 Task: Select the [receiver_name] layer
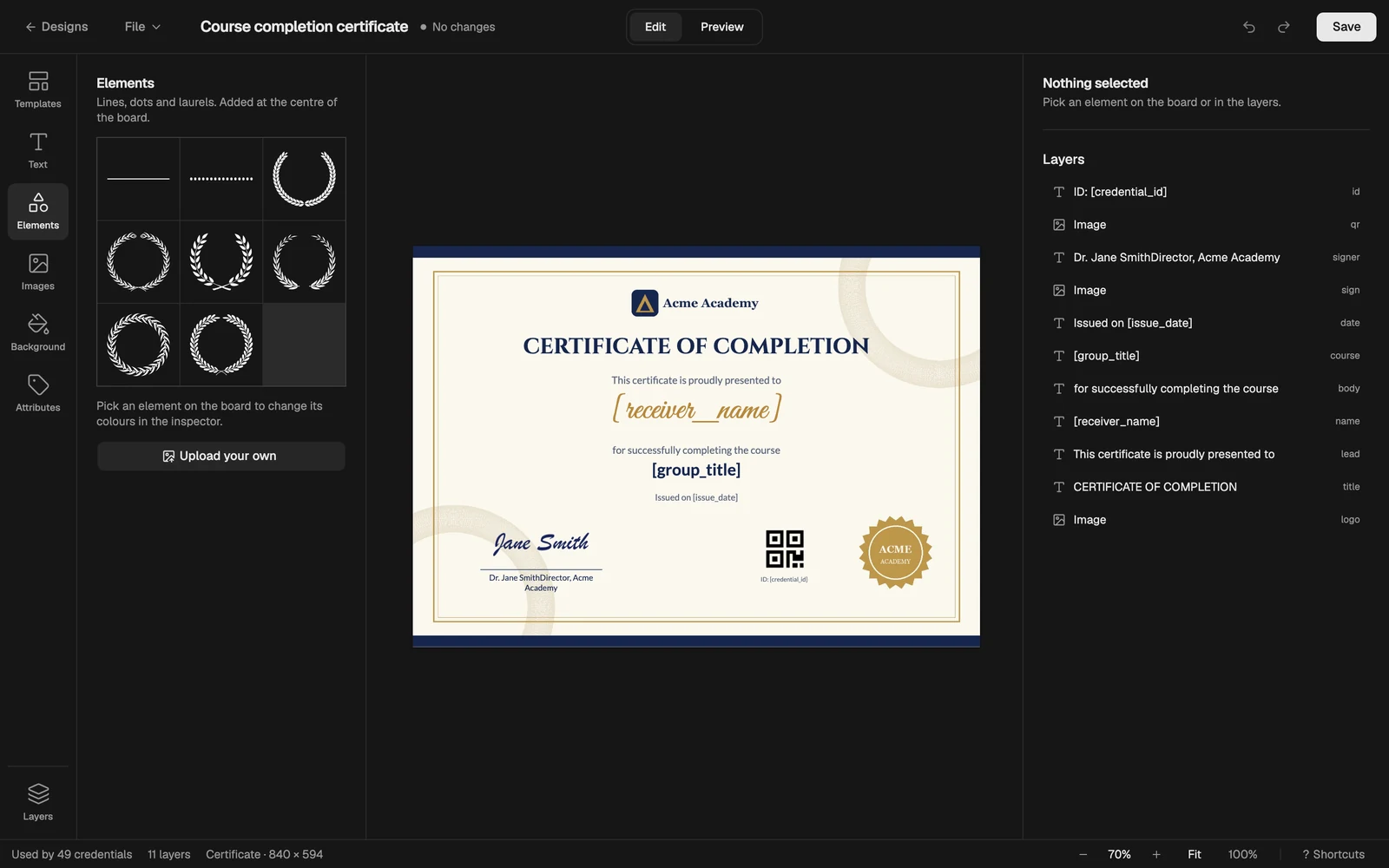(1206, 422)
